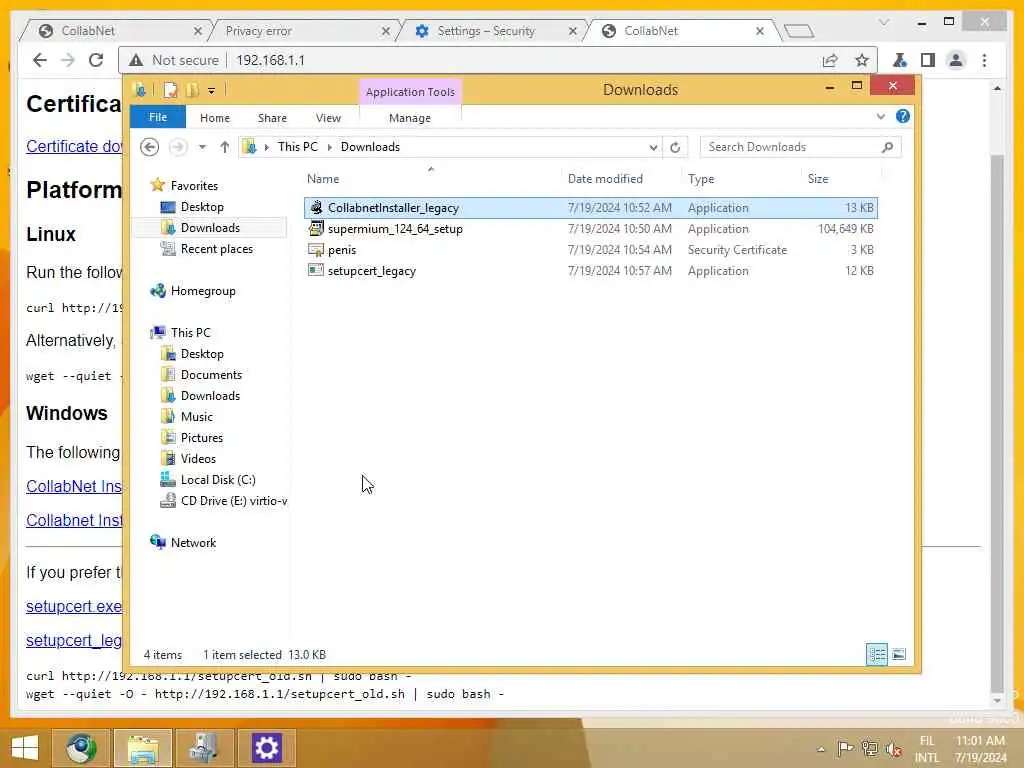Click This PC in breadcrumb path

point(298,147)
